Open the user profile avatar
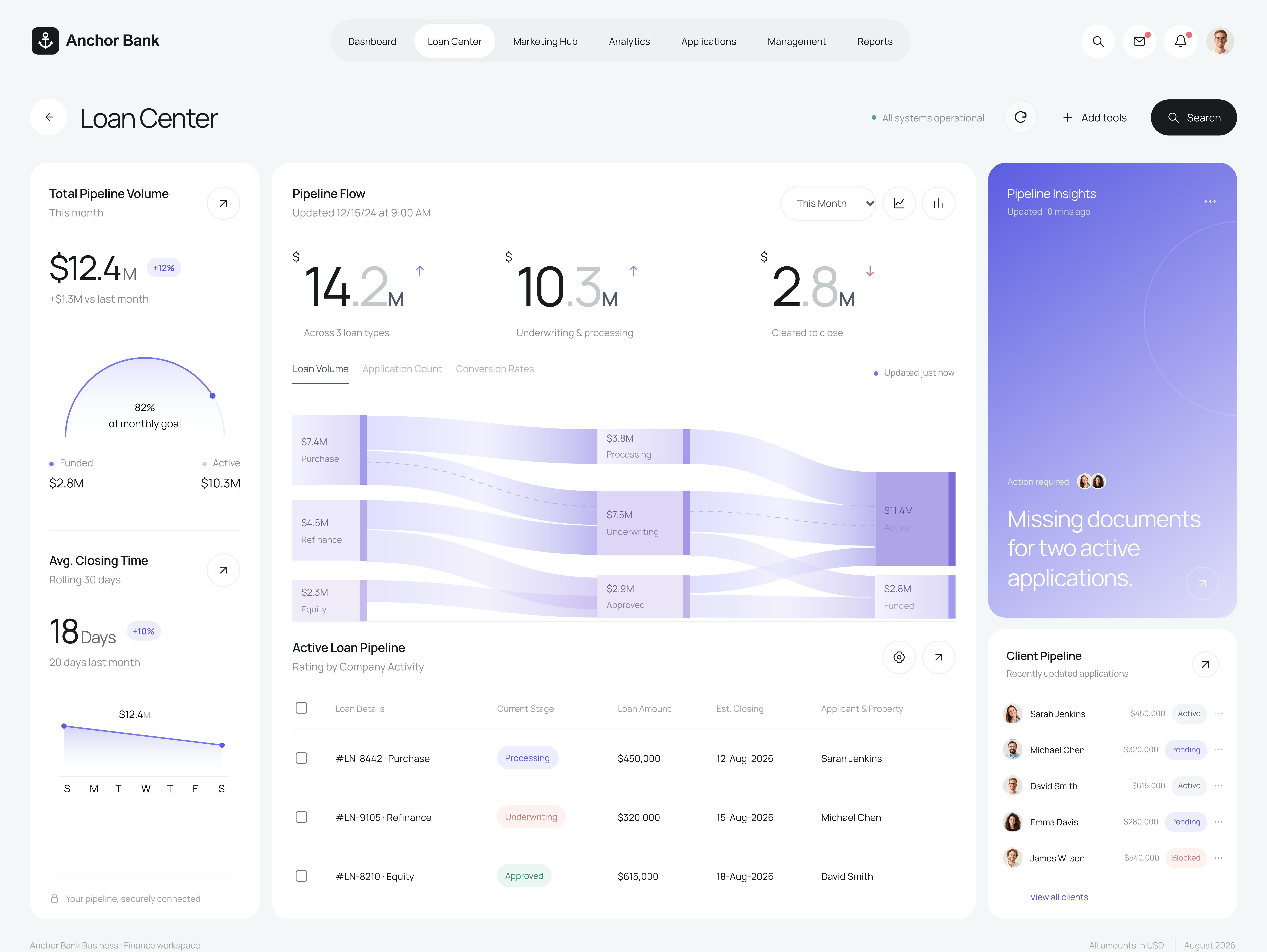Viewport: 1267px width, 952px height. coord(1220,41)
